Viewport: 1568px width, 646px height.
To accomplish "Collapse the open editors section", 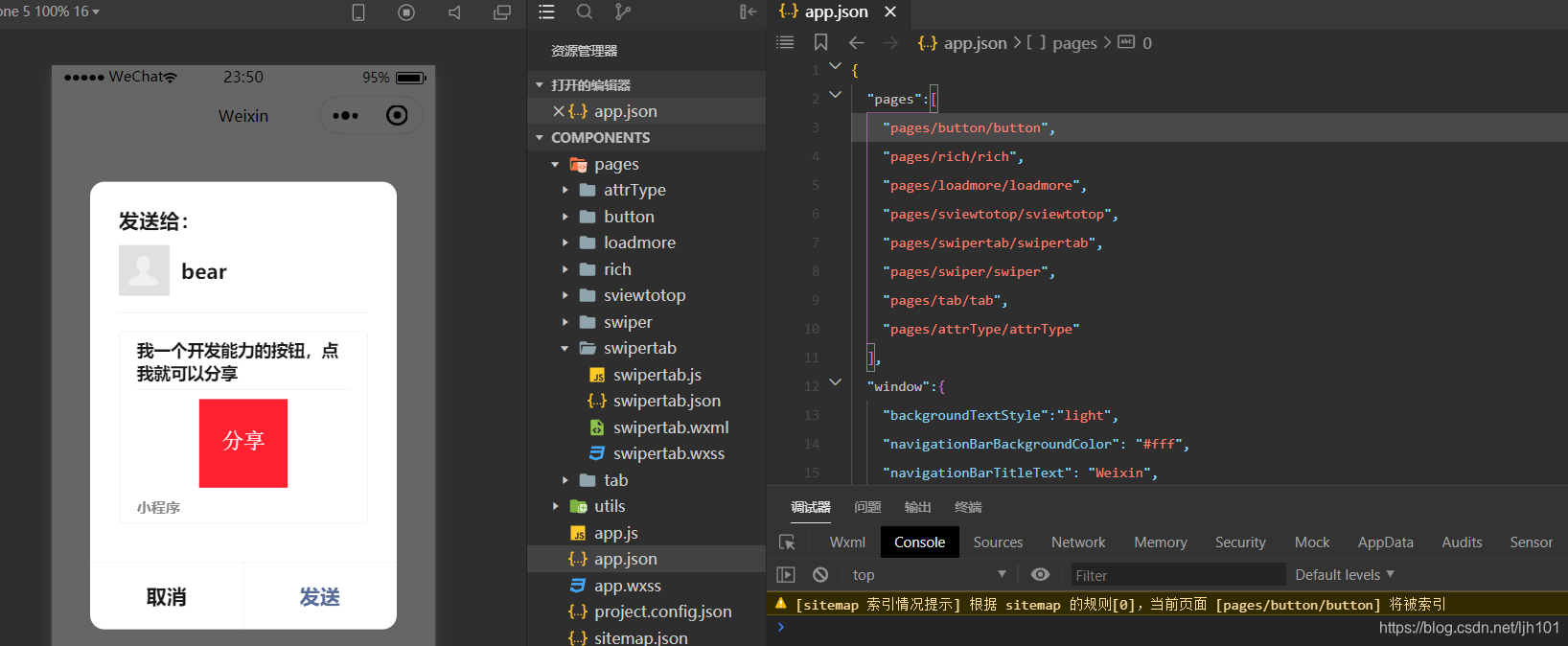I will point(540,85).
